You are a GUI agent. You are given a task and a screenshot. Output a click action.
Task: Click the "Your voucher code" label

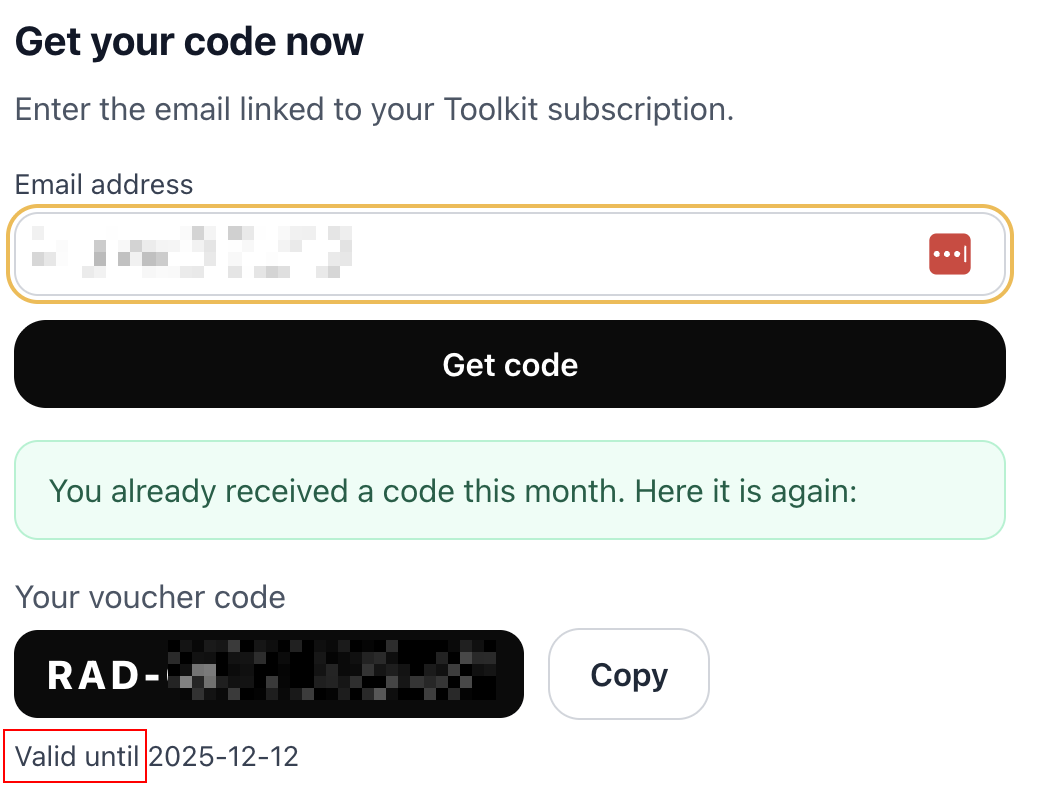(150, 597)
